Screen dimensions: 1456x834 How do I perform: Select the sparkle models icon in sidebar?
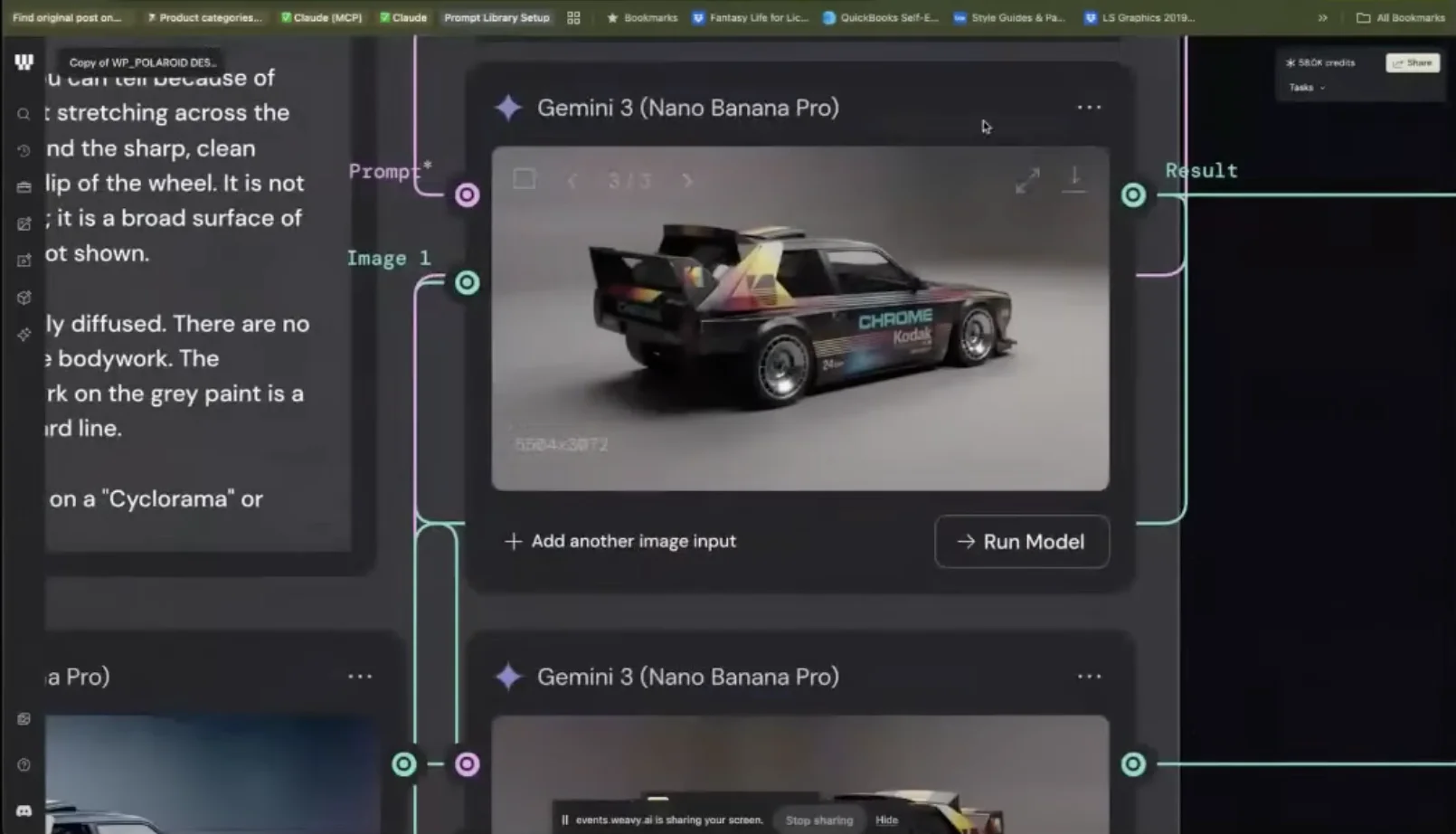24,335
